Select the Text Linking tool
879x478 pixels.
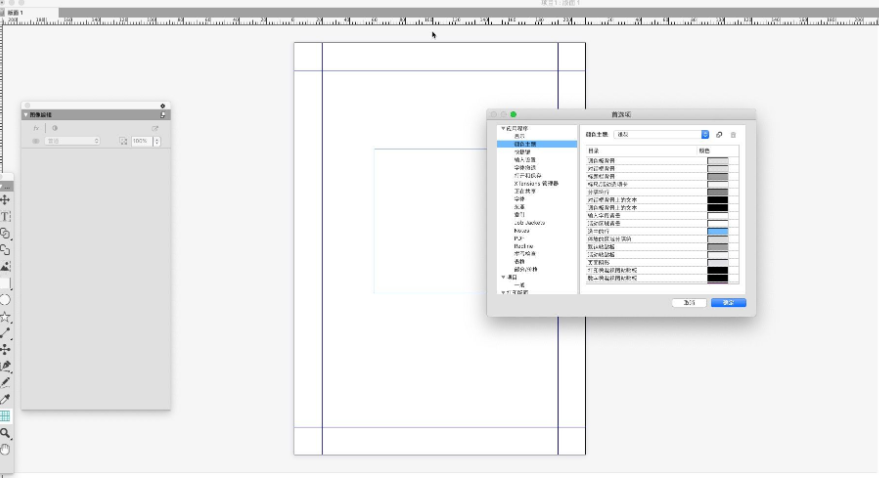[x=6, y=233]
